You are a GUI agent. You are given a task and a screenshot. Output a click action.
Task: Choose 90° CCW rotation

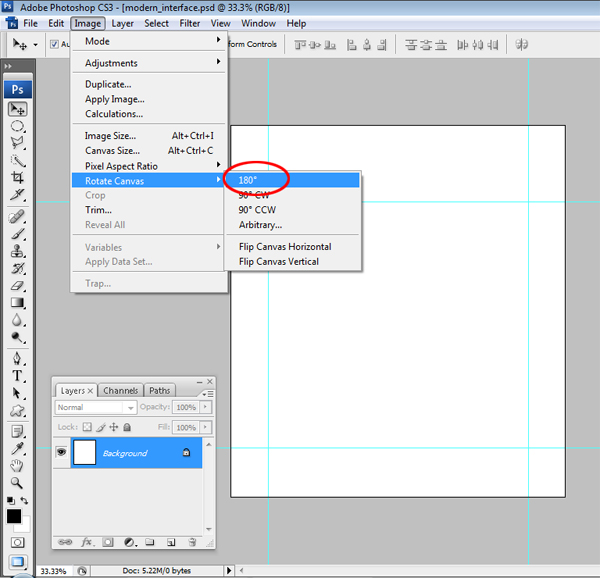click(292, 210)
